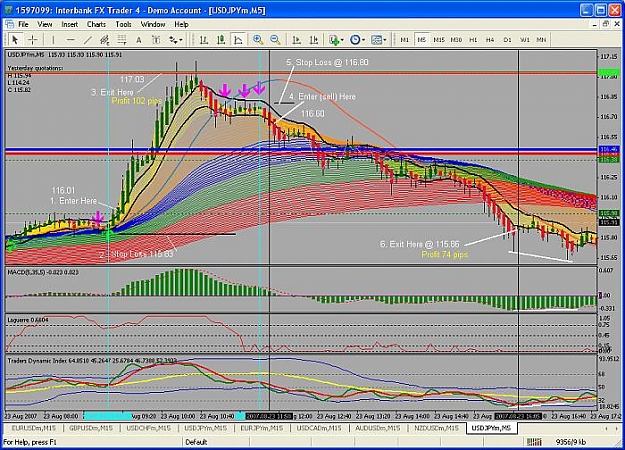
Task: Click the '6. Exit Here @ 115.86' label
Action: pyautogui.click(x=420, y=244)
